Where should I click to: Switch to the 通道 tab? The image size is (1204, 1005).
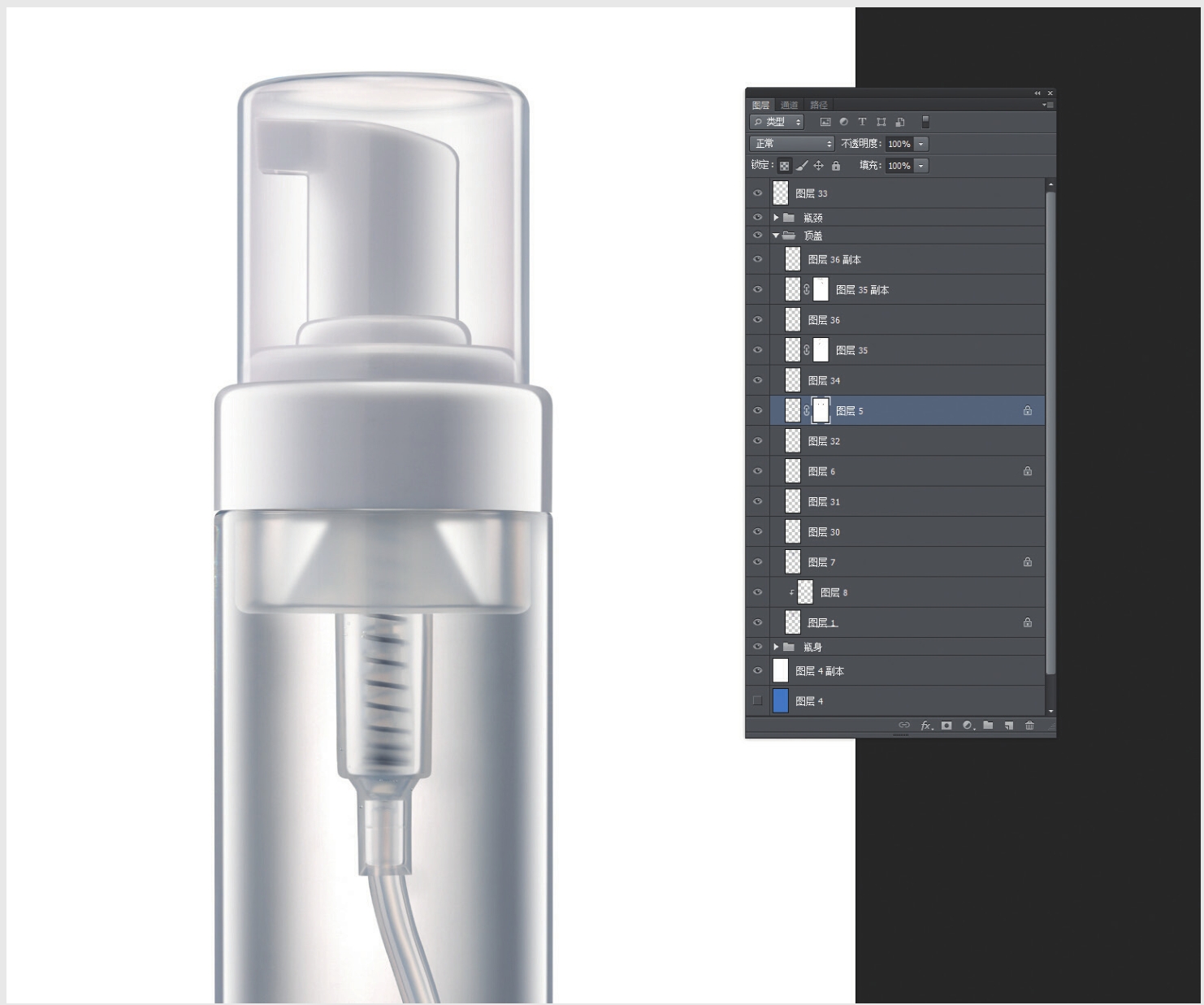coord(789,105)
